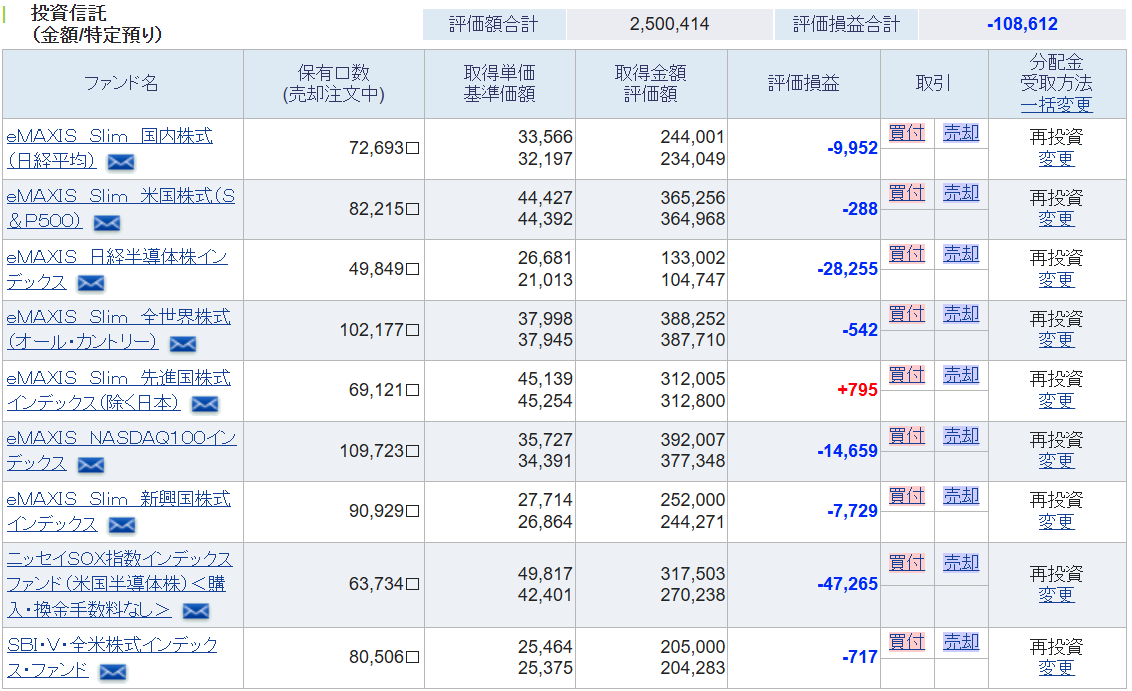Click 変更 under 再投資 for SBI・V・全米株式 row
Image resolution: width=1132 pixels, height=691 pixels.
click(x=1056, y=668)
